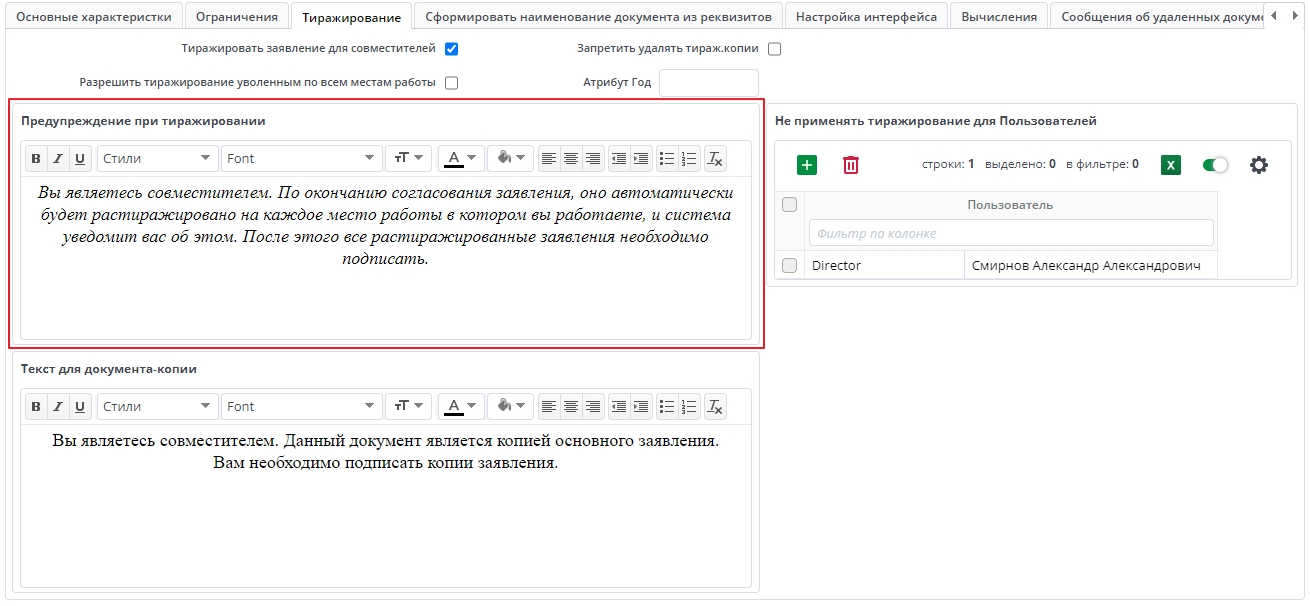Toggle bold formatting in the warning editor
Screen dimensions: 1310x606
tap(35, 157)
